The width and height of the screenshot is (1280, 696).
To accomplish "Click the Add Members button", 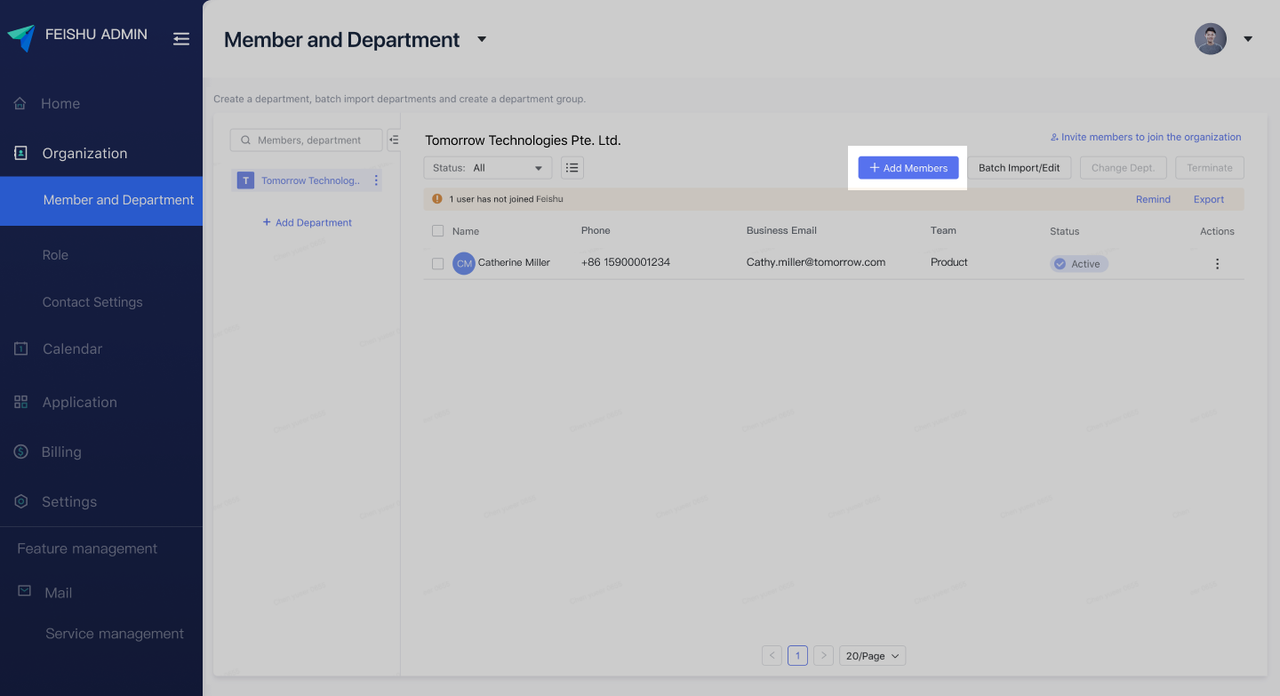I will click(x=907, y=167).
